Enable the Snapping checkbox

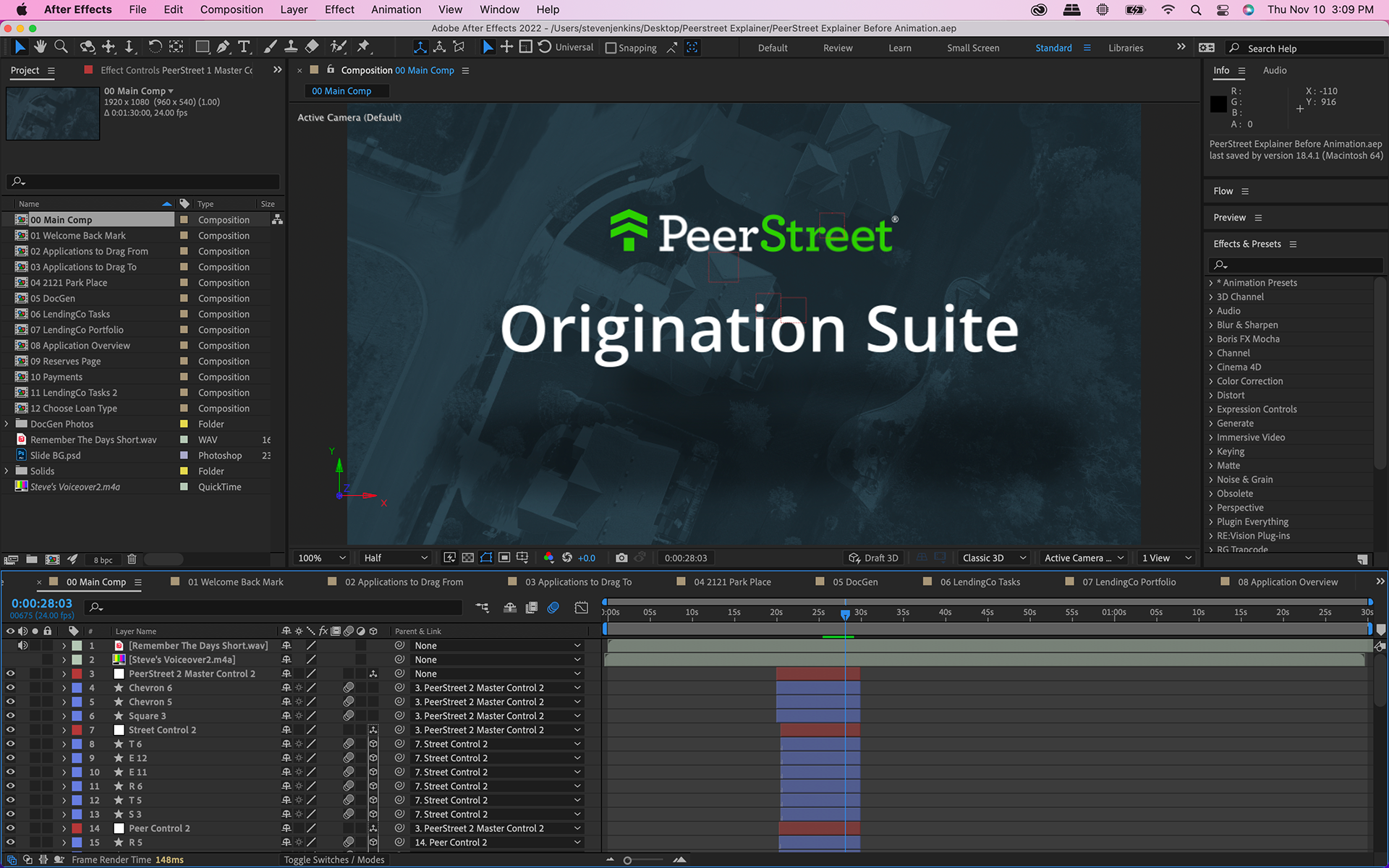pos(611,48)
